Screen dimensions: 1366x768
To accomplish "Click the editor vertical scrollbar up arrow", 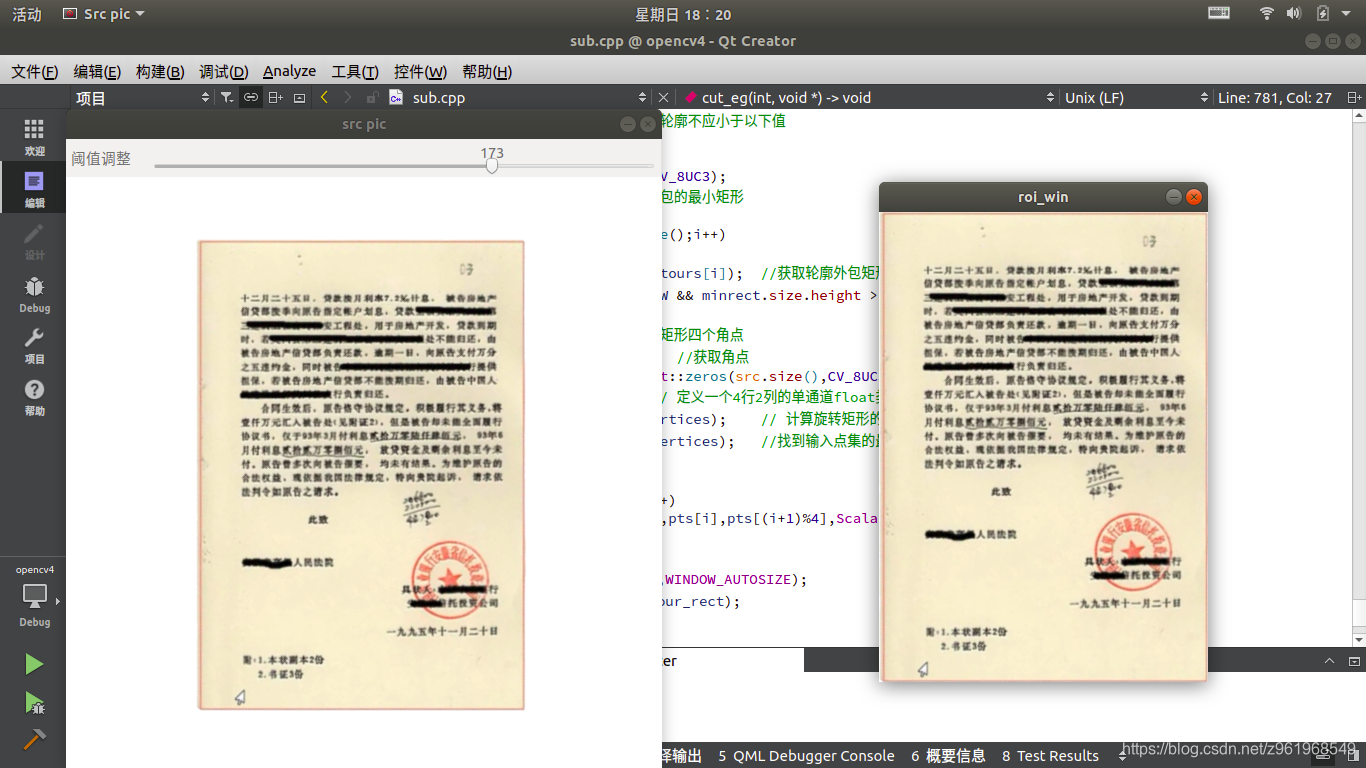I will 1358,115.
